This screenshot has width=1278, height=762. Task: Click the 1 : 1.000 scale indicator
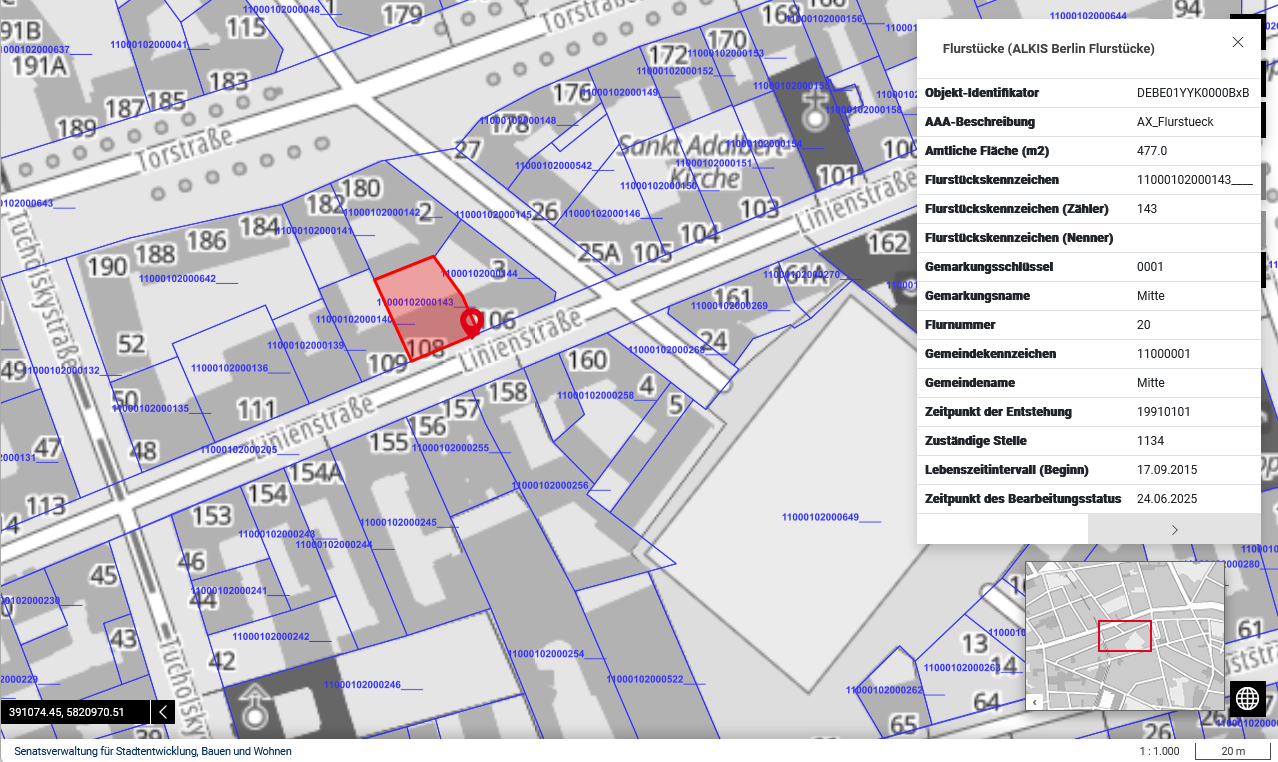click(1159, 751)
